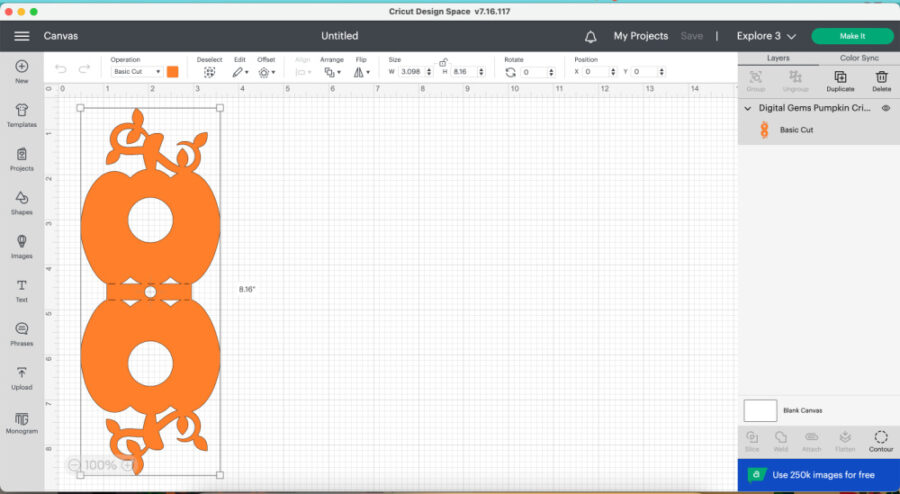Open the Monogram tool
The image size is (900, 494).
coord(21,422)
